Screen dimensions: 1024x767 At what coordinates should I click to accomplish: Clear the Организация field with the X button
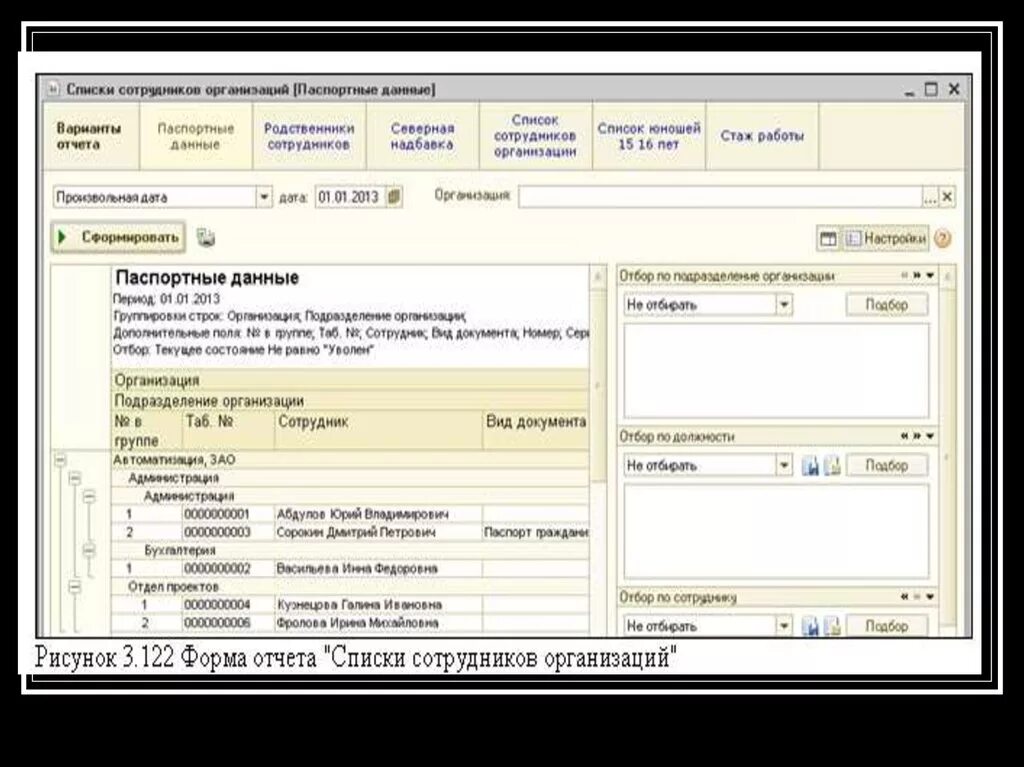947,197
